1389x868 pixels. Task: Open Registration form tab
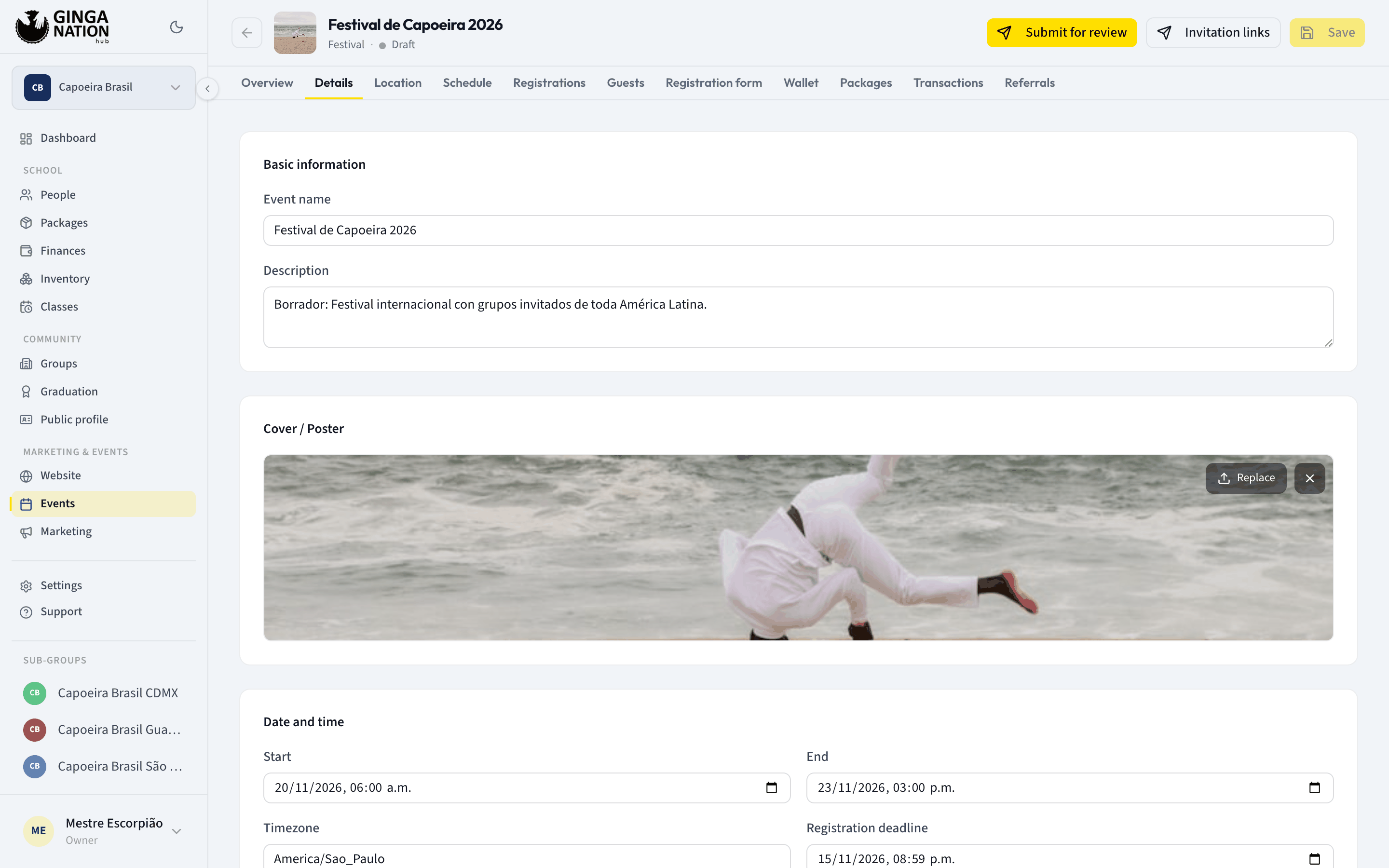[713, 82]
